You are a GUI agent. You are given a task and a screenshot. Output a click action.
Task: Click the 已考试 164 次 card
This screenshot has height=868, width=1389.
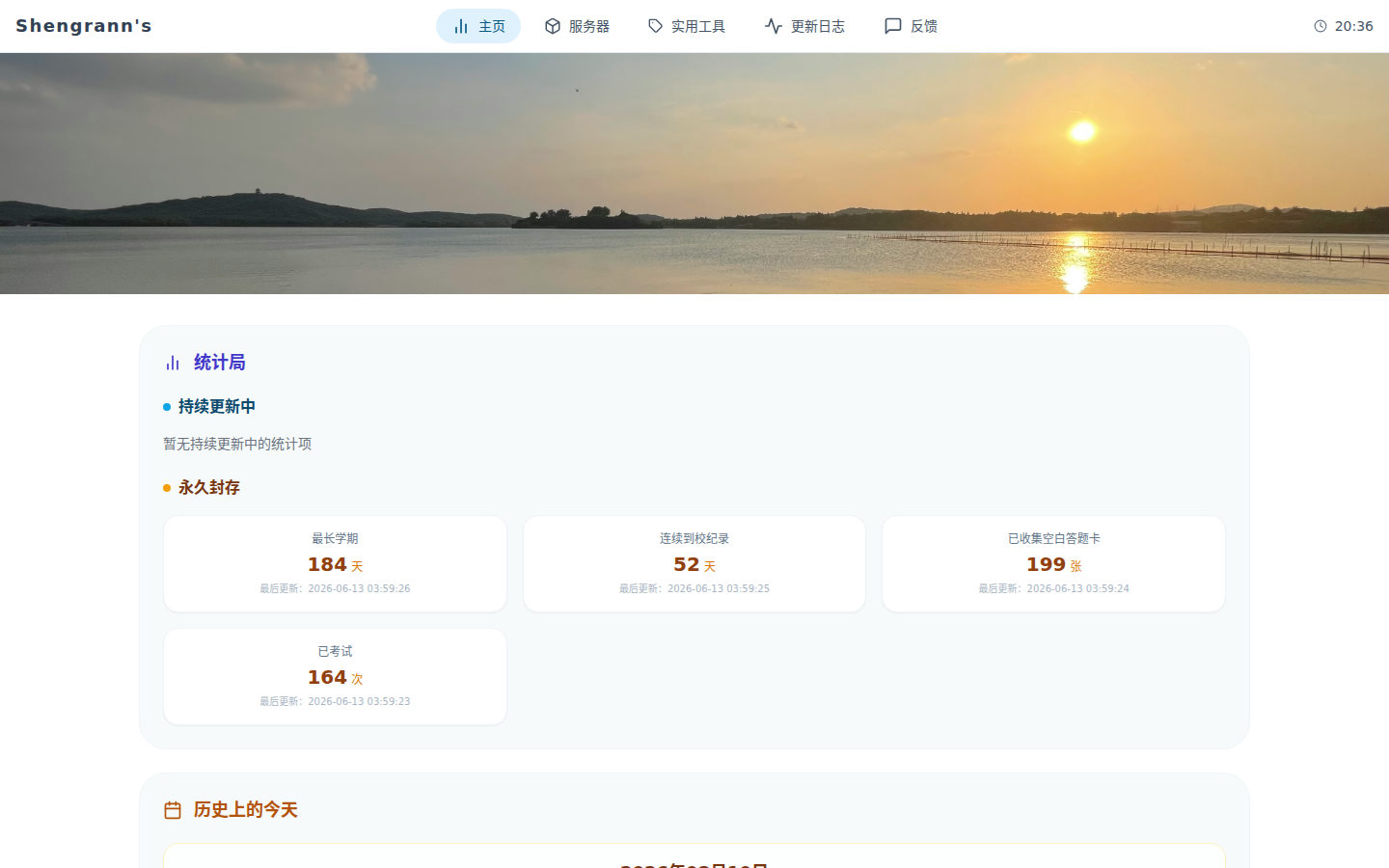tap(335, 676)
